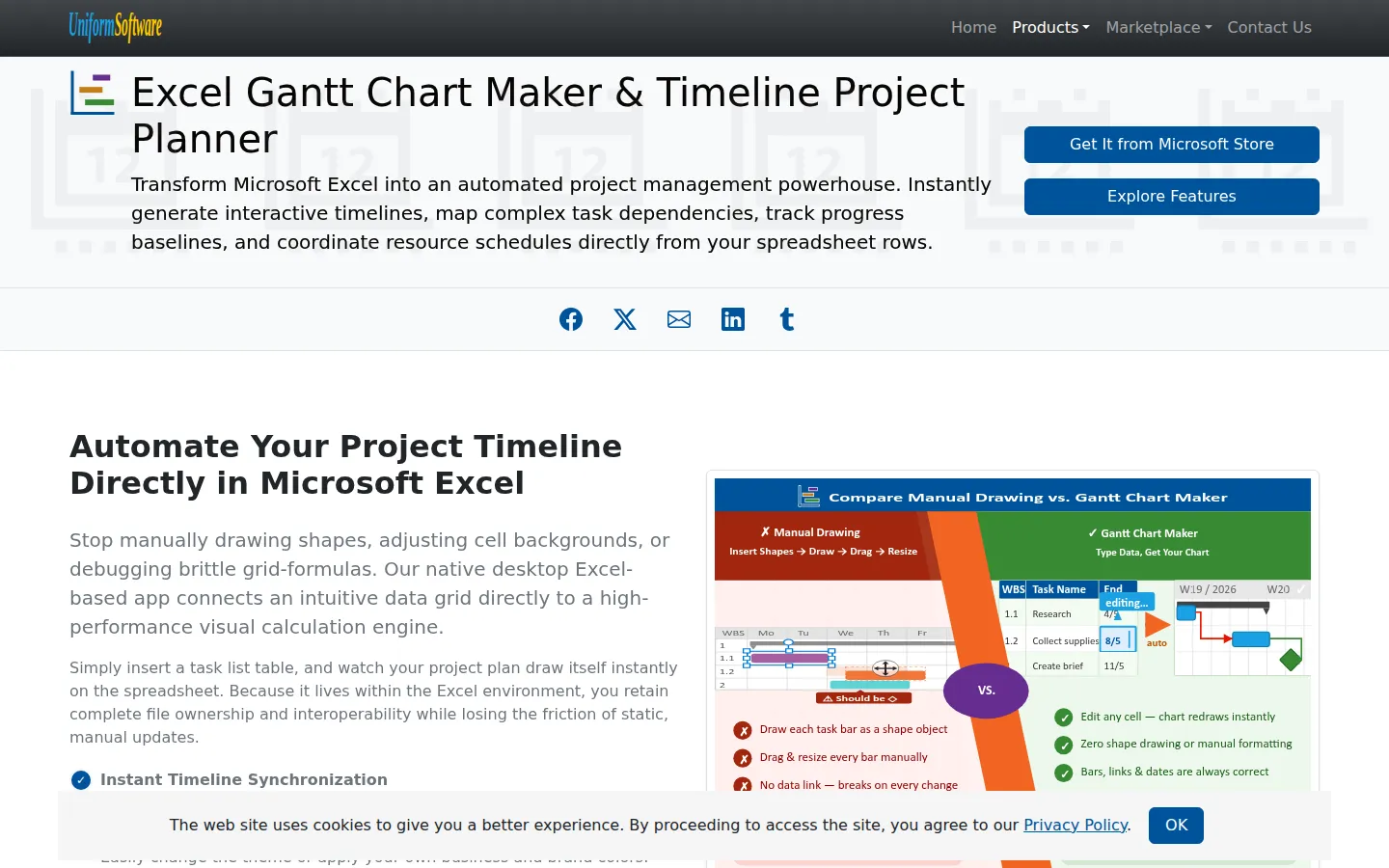
Task: Expand the Products dropdown menu
Action: (x=1050, y=27)
